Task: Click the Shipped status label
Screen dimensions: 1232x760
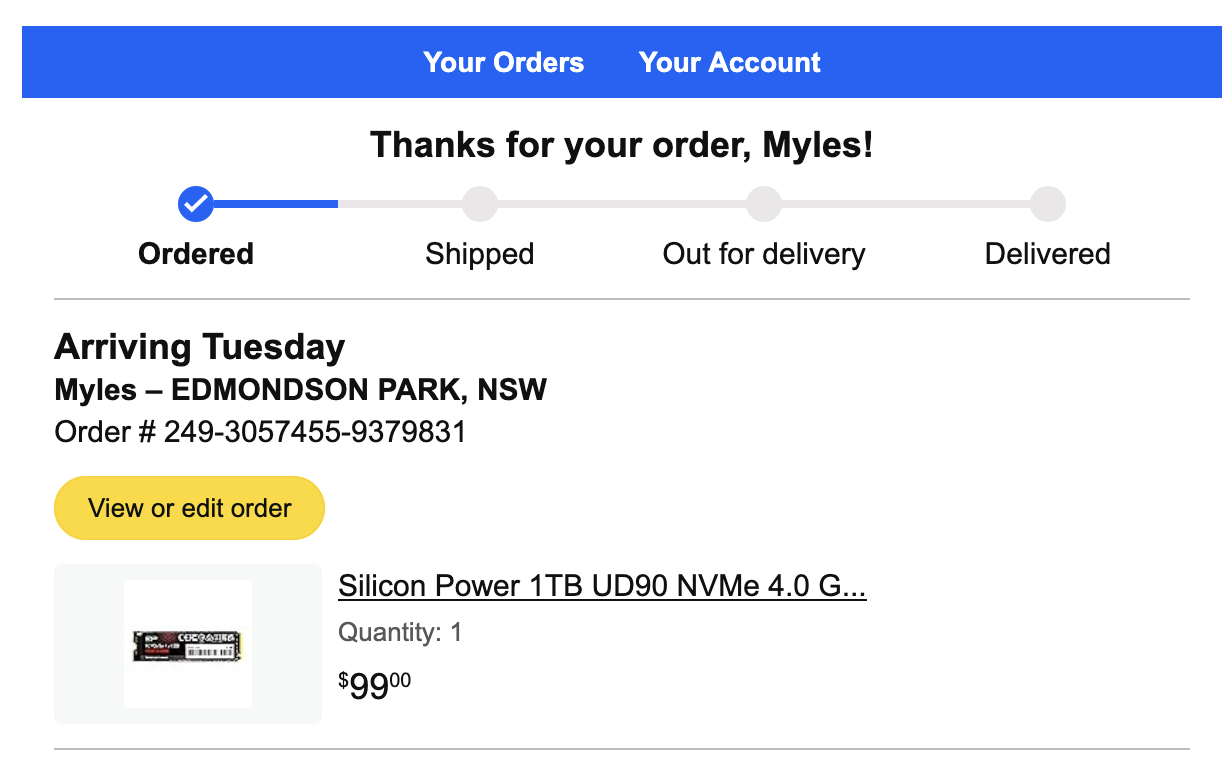Action: point(479,254)
